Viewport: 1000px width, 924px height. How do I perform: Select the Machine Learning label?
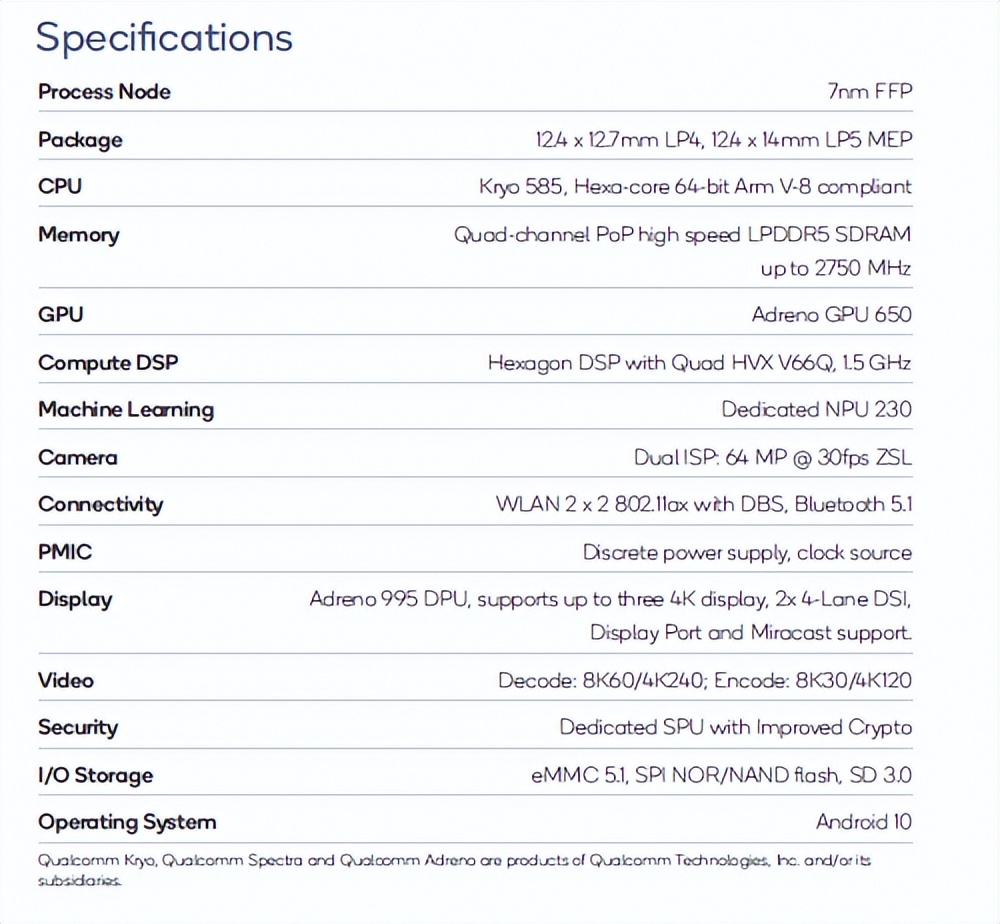(x=126, y=410)
